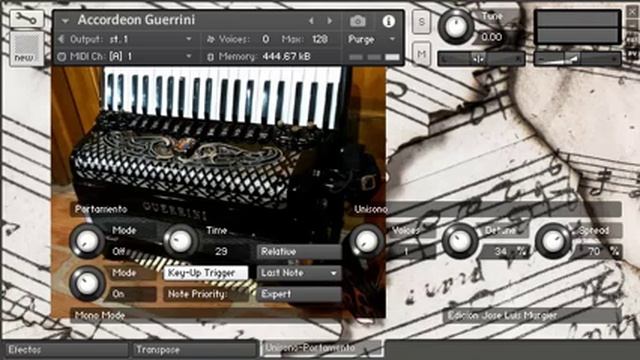Viewport: 640px width, 360px height.
Task: Solo the instrument with S button
Action: 421,21
